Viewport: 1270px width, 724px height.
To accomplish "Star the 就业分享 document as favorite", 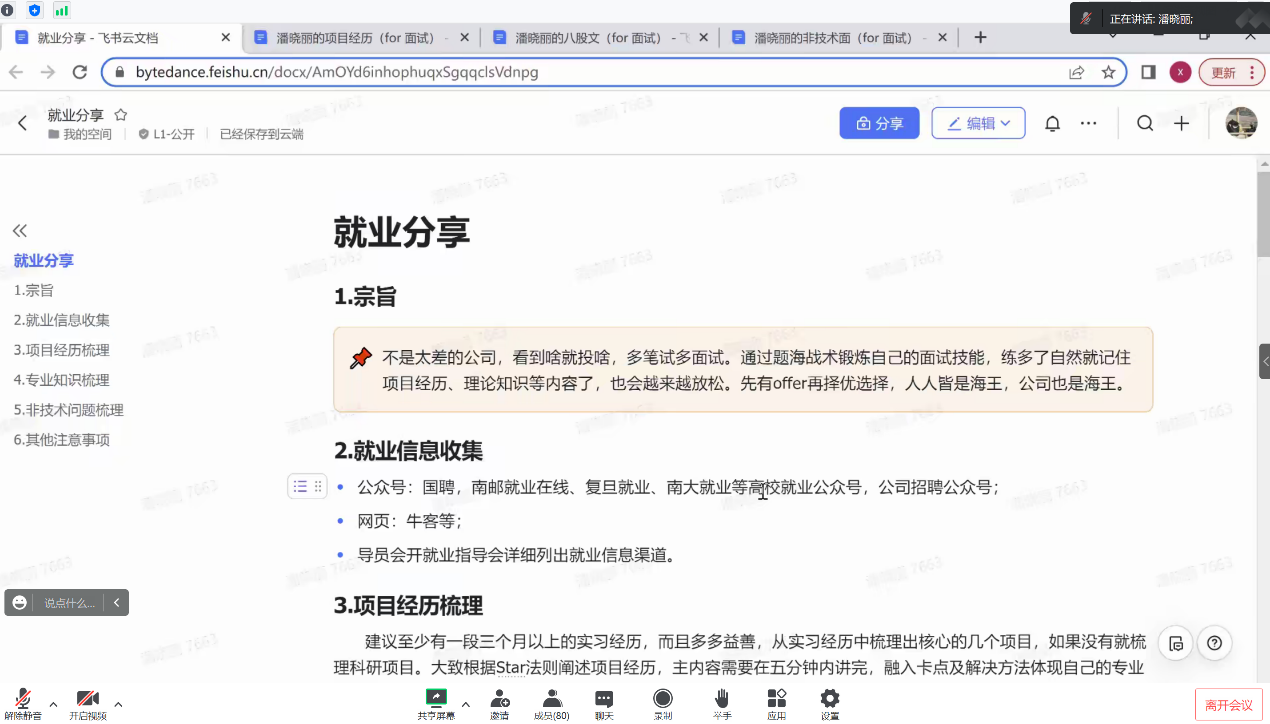I will (x=121, y=115).
